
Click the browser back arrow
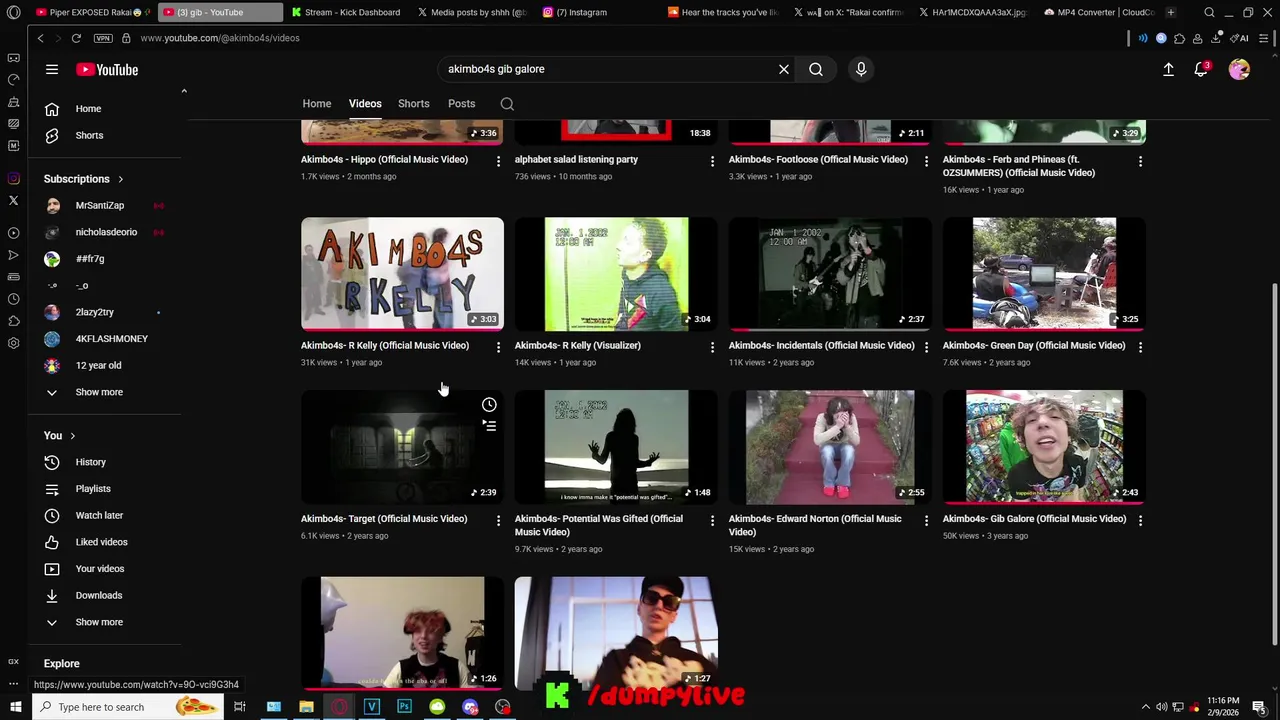pyautogui.click(x=40, y=38)
